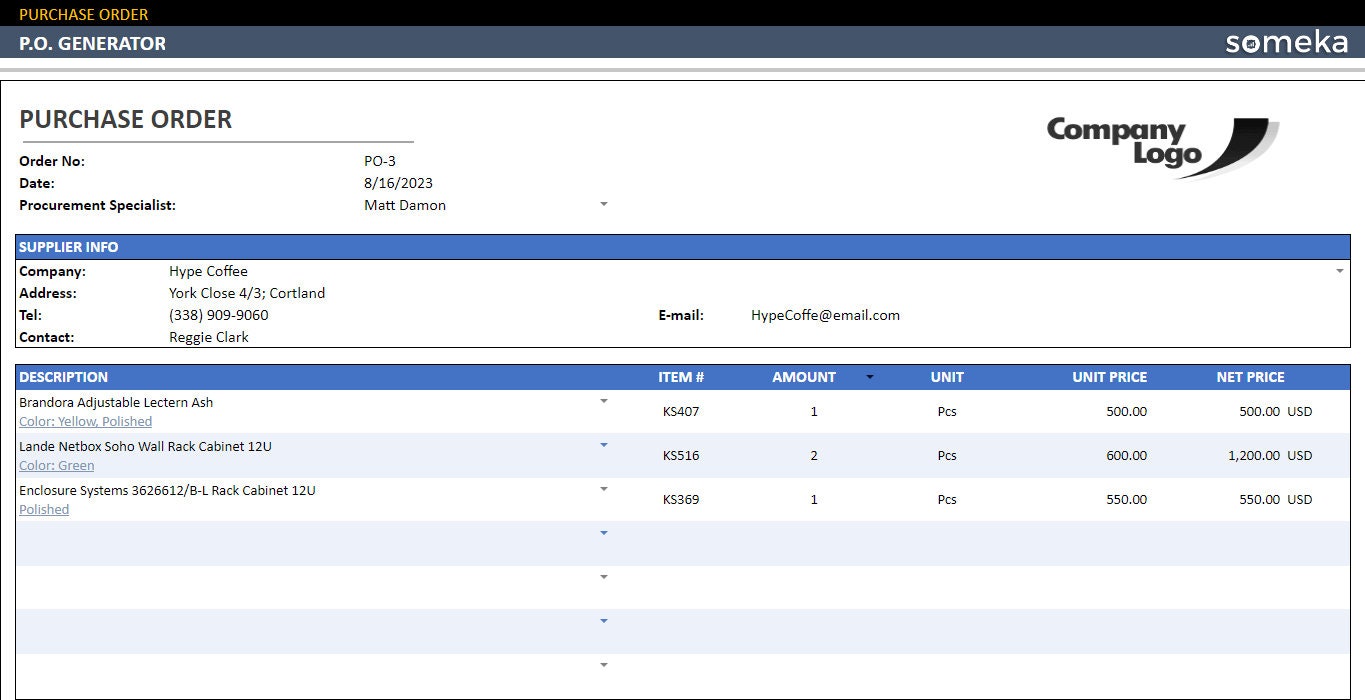The width and height of the screenshot is (1365, 700).
Task: Click the DESCRIPTION column header
Action: tap(63, 377)
